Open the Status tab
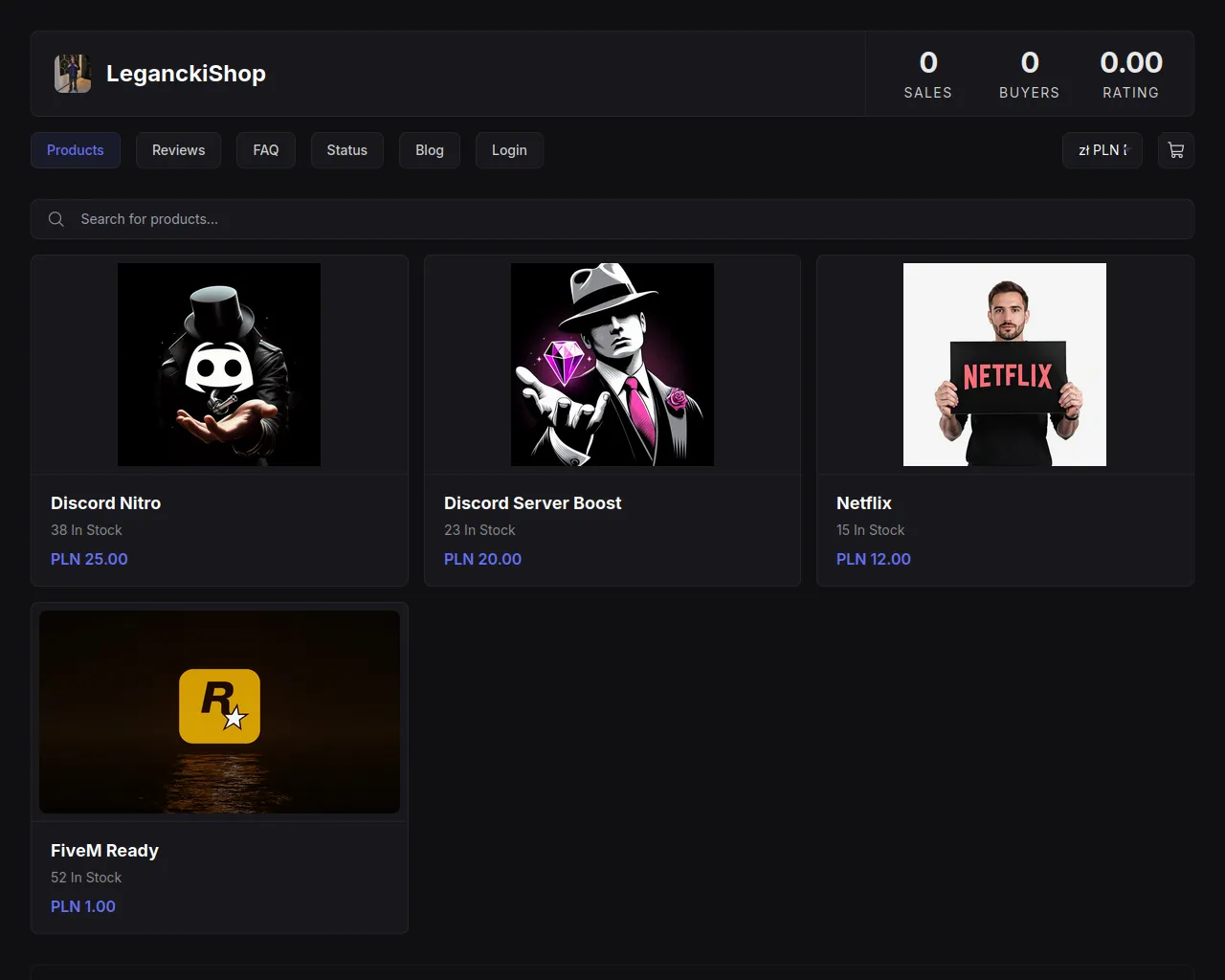This screenshot has width=1225, height=980. click(x=347, y=150)
